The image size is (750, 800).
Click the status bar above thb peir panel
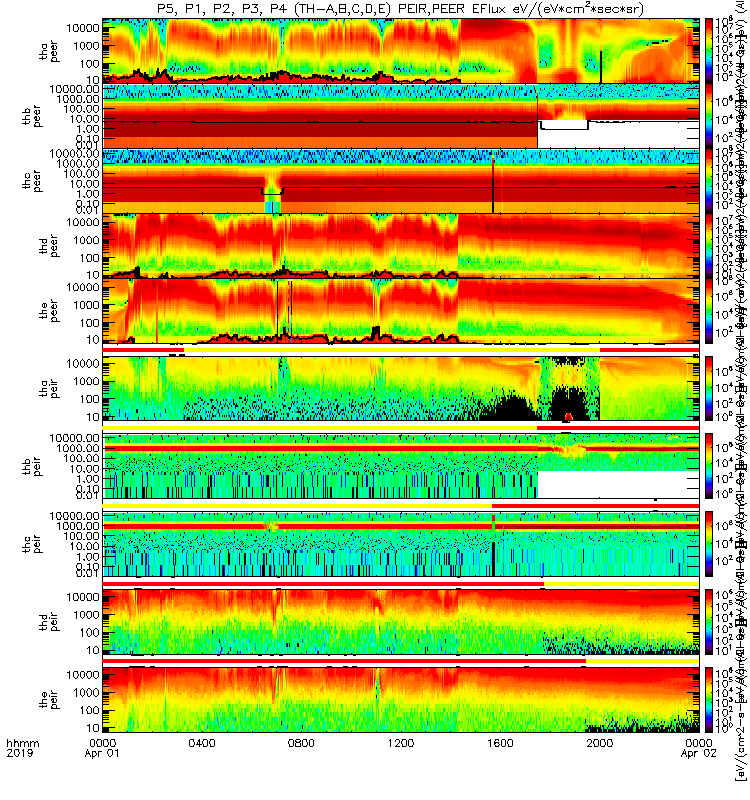401,428
